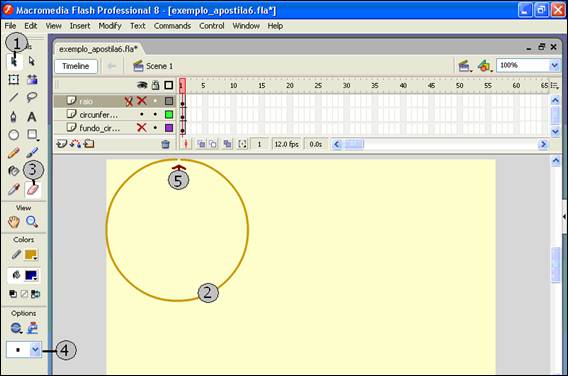Select the Gradient Transform tool

(x=32, y=79)
